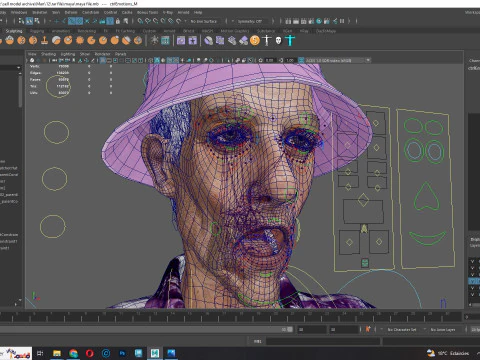Switch to the Substance shelf tab
The width and height of the screenshot is (480, 360).
coord(266,31)
